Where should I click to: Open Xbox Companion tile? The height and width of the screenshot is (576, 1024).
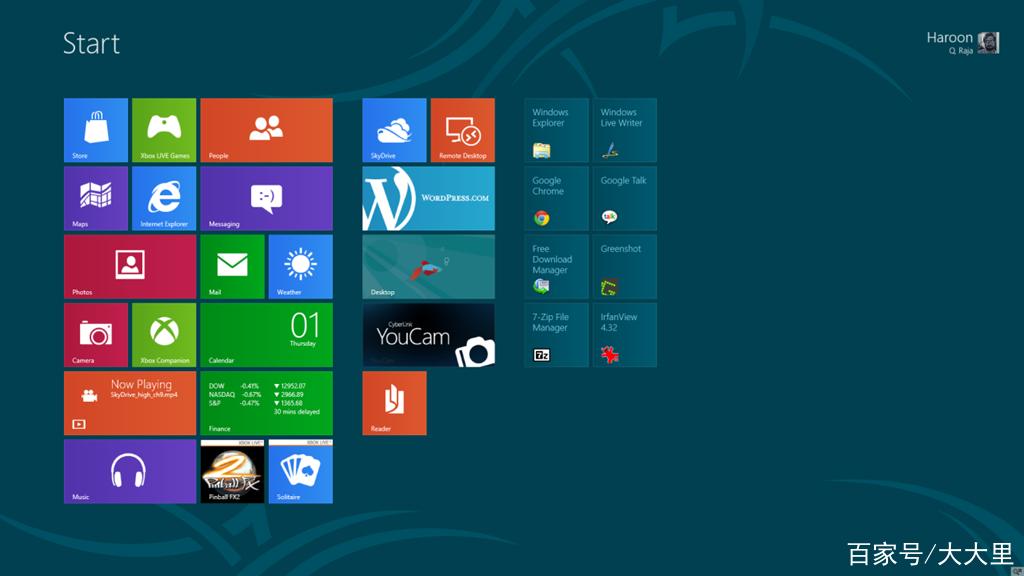pos(164,335)
